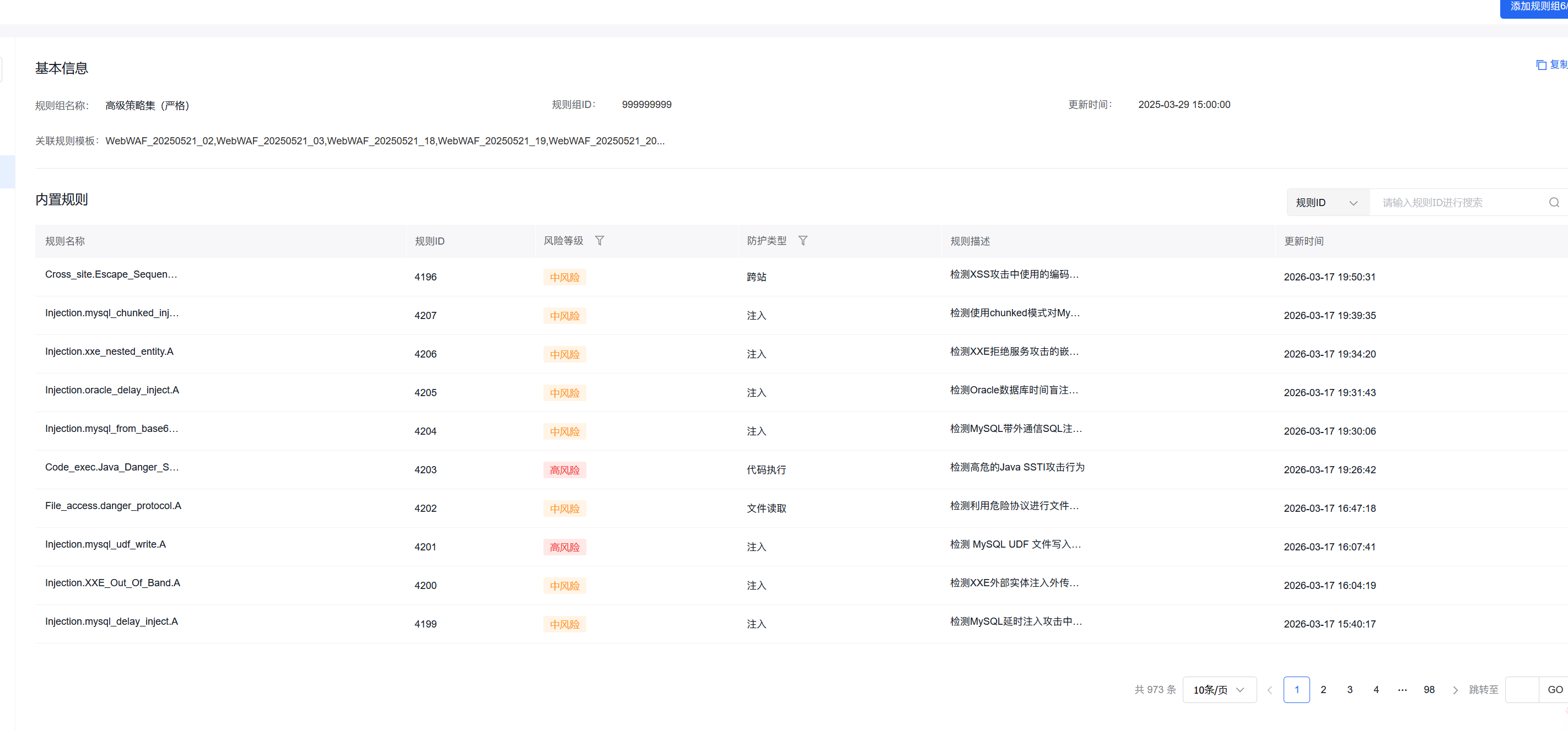Click the 高风险 badge of rule 4203
Screen dimensions: 1568x730
[x=564, y=469]
